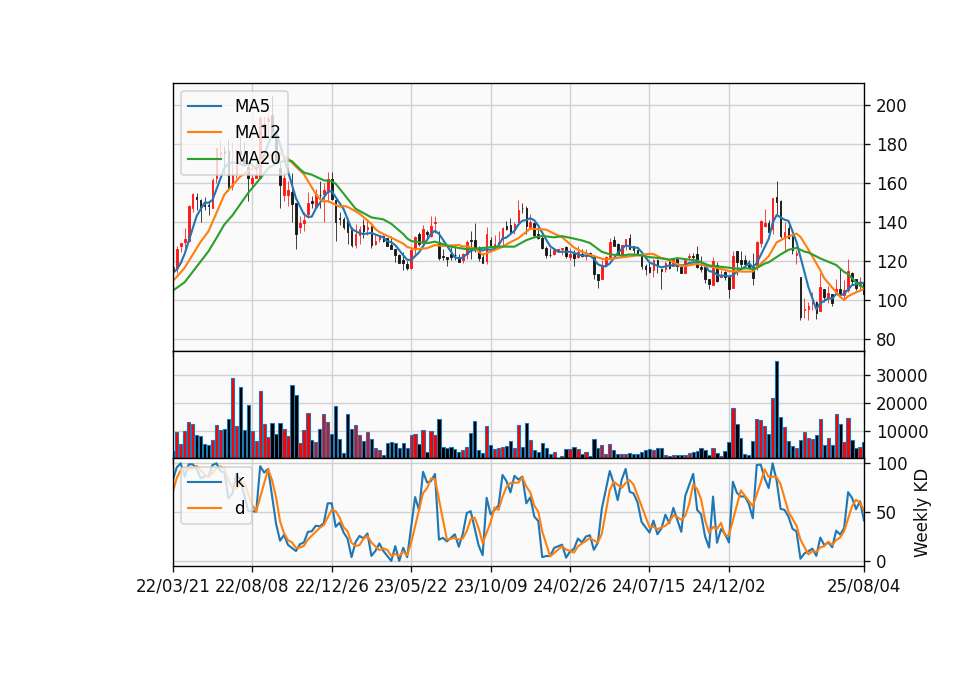Screen dimensions: 960x690
Task: Click the orange MA12 legend line
Action: click(204, 132)
